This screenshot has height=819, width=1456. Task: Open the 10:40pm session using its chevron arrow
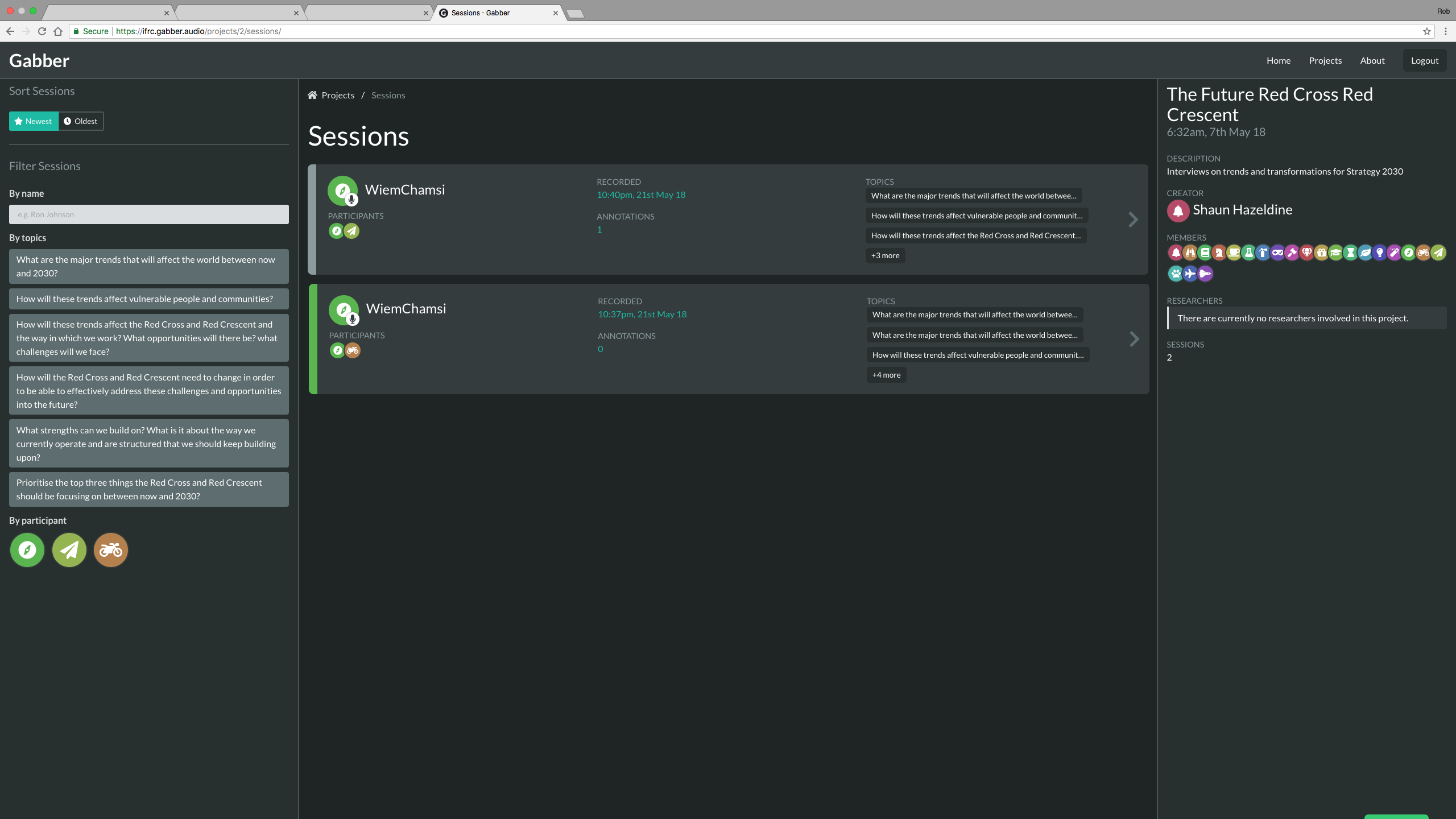pyautogui.click(x=1133, y=220)
